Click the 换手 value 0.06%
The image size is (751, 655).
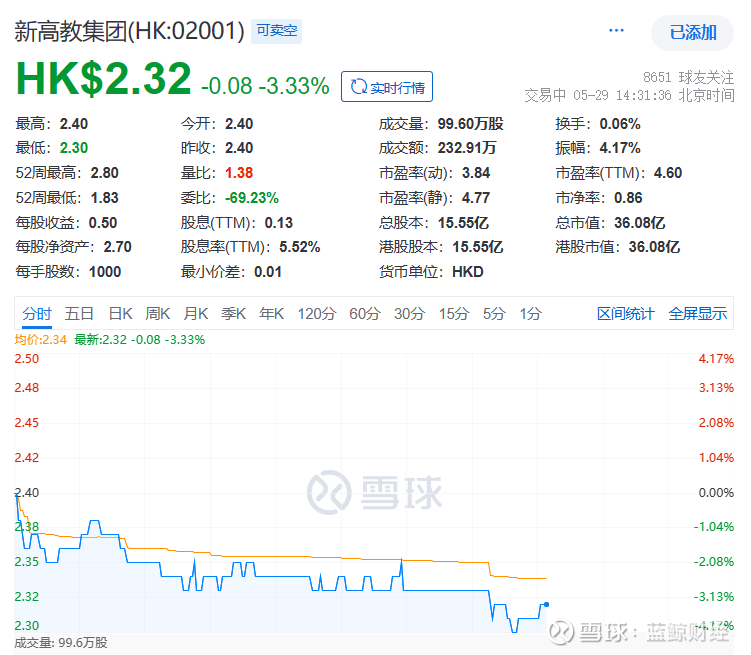tap(620, 124)
